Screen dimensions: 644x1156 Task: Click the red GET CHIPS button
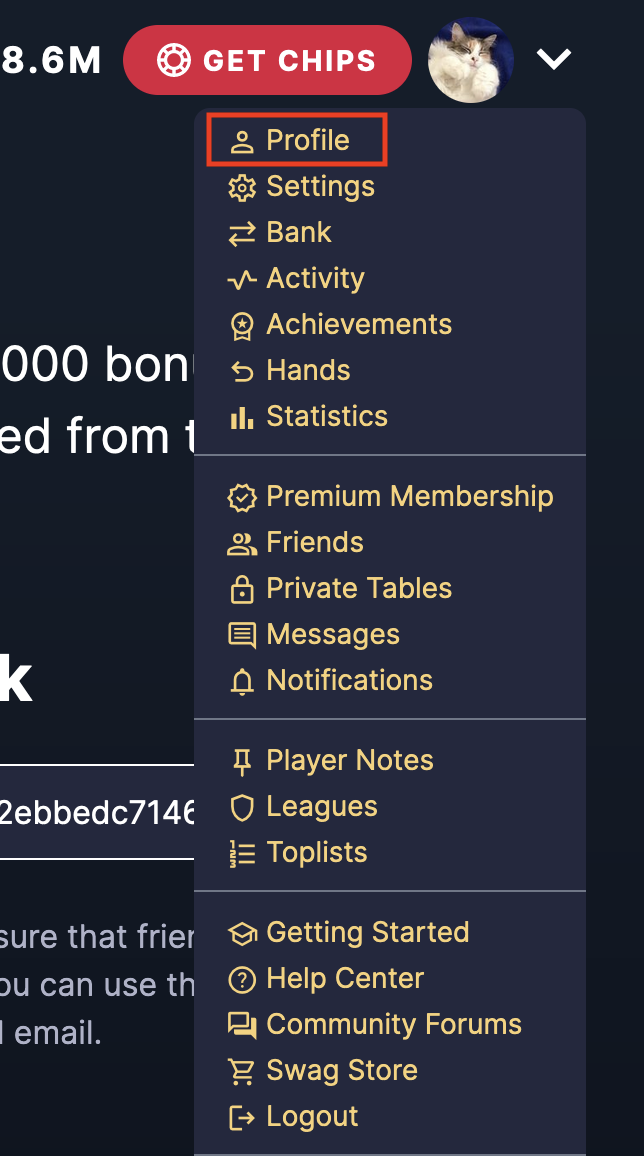tap(267, 60)
